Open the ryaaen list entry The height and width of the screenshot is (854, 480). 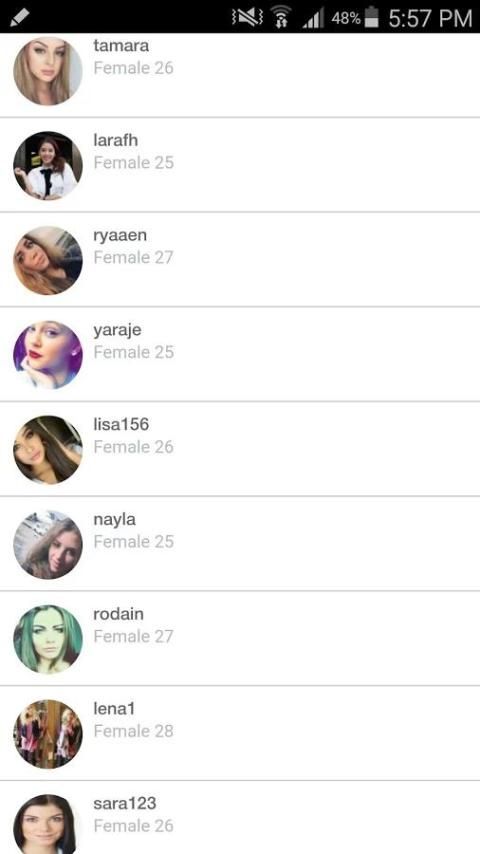click(x=240, y=259)
